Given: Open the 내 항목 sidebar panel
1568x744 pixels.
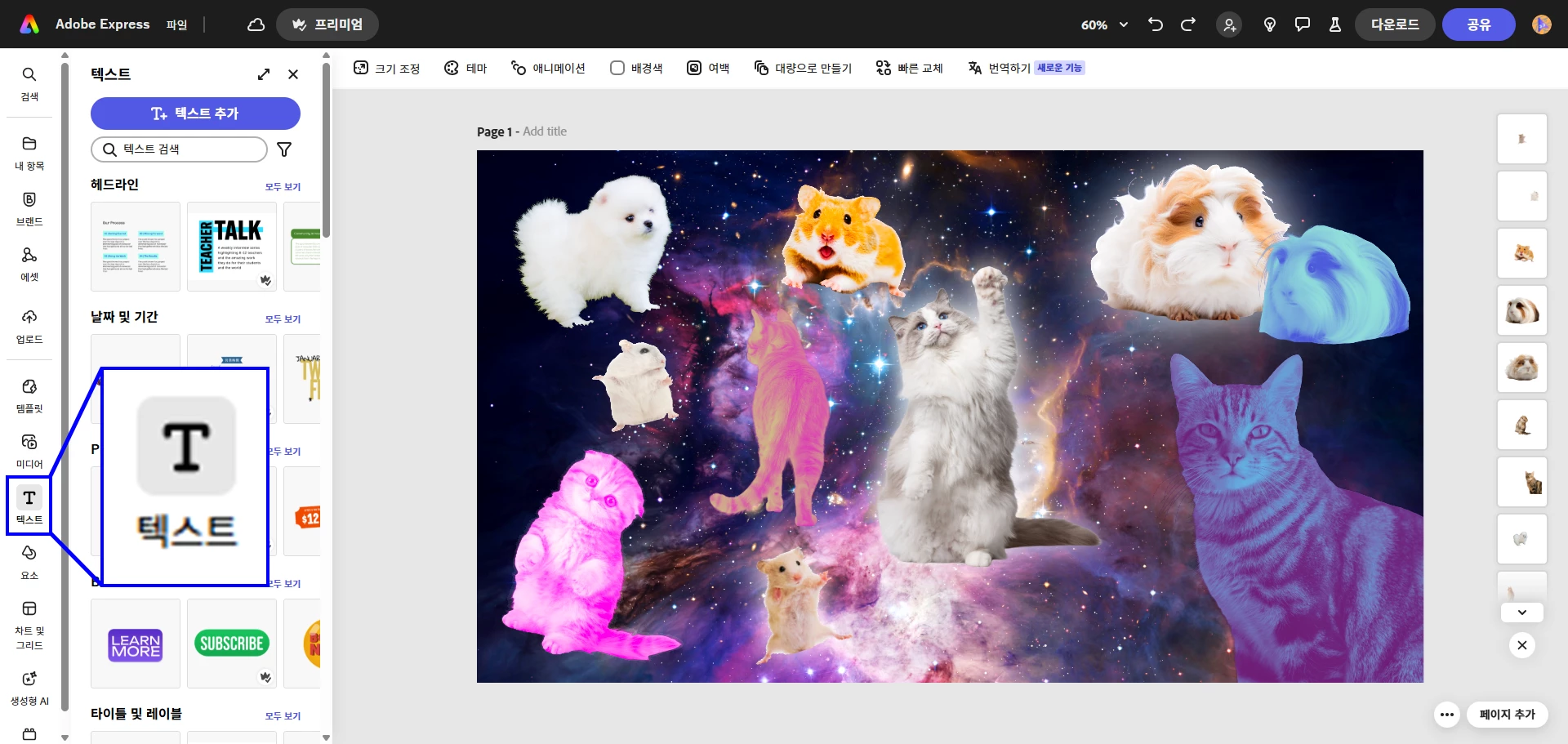Looking at the screenshot, I should [x=29, y=153].
